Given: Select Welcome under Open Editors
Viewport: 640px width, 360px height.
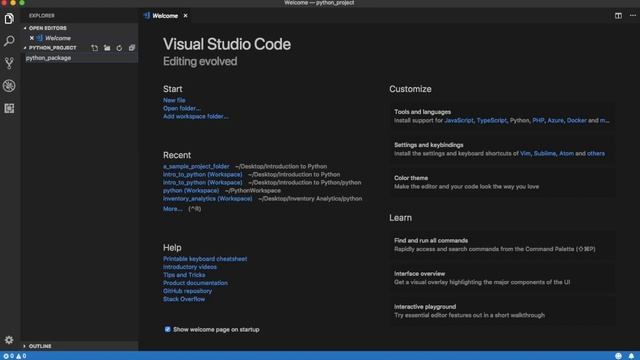Looking at the screenshot, I should (58, 38).
